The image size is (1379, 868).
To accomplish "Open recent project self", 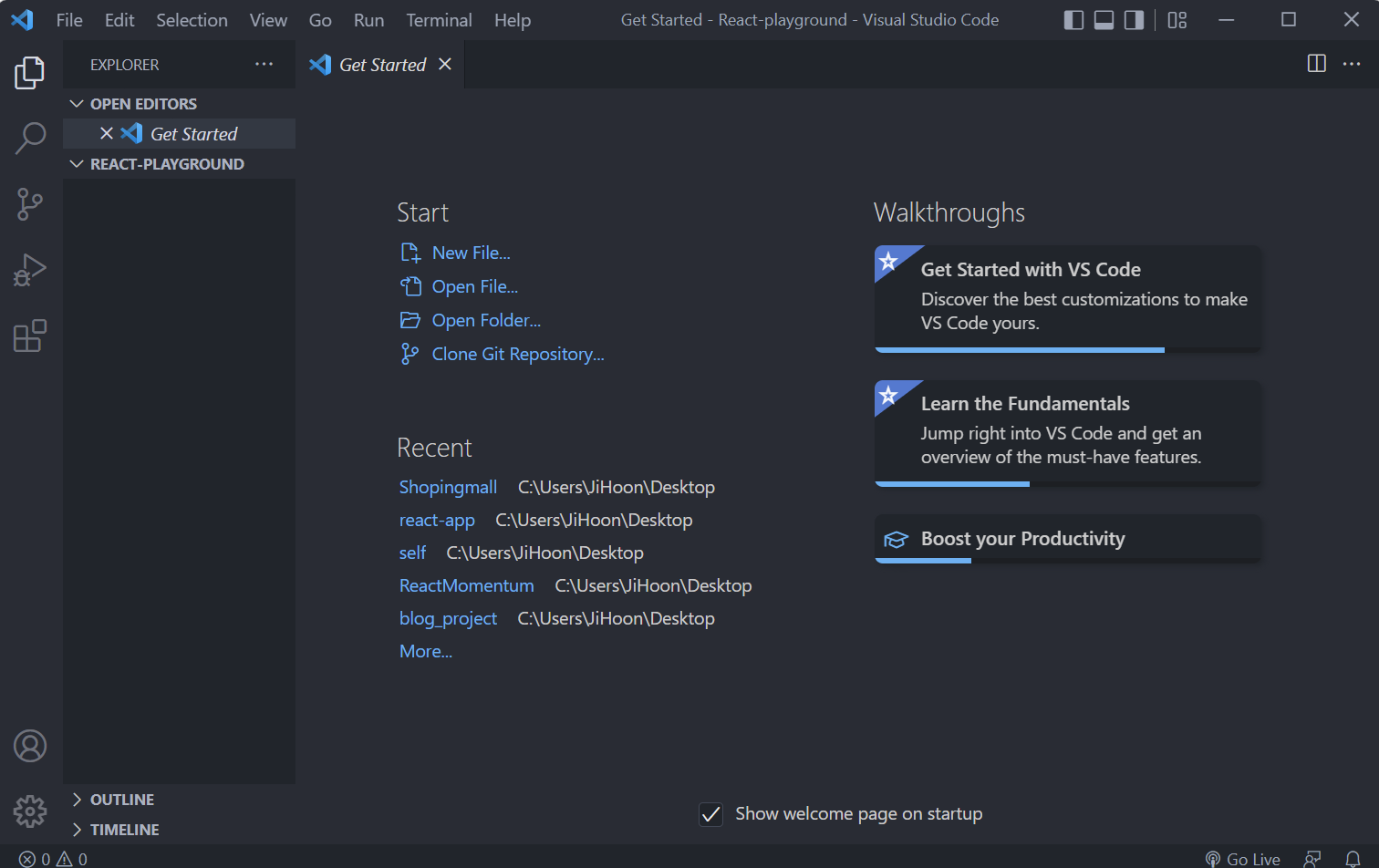I will click(x=412, y=553).
